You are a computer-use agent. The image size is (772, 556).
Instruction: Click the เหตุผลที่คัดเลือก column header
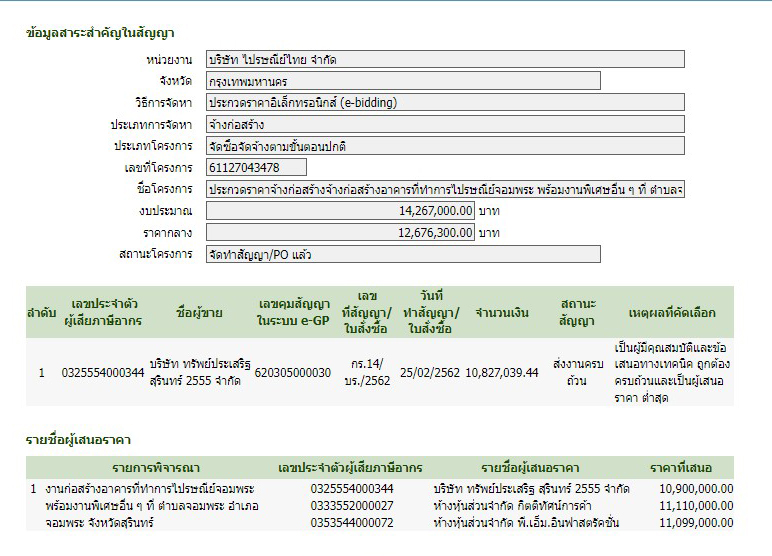coord(671,312)
